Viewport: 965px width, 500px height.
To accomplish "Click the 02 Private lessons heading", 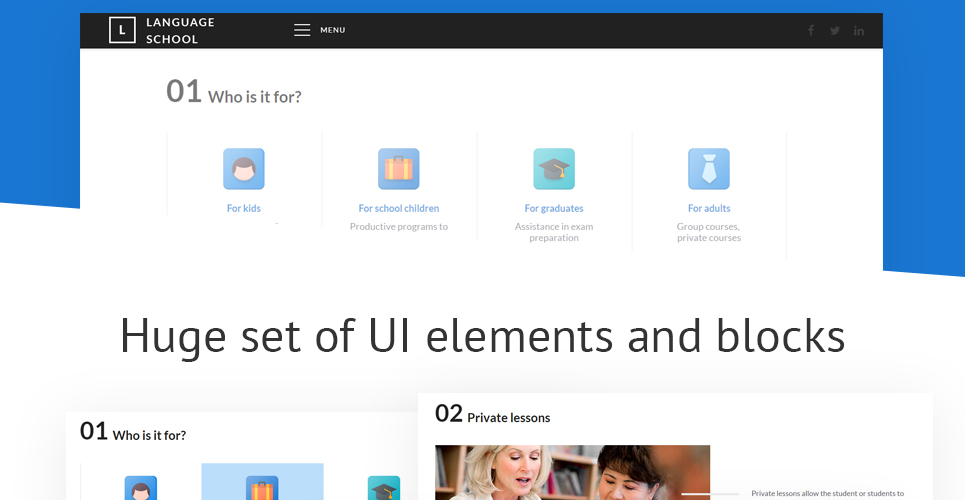I will tap(492, 414).
